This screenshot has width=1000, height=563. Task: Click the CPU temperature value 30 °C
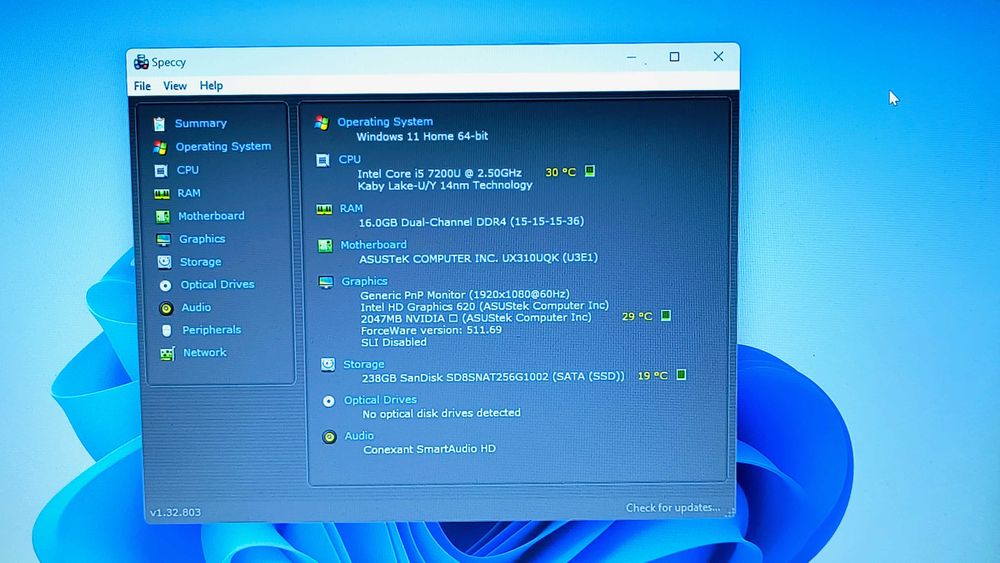561,172
